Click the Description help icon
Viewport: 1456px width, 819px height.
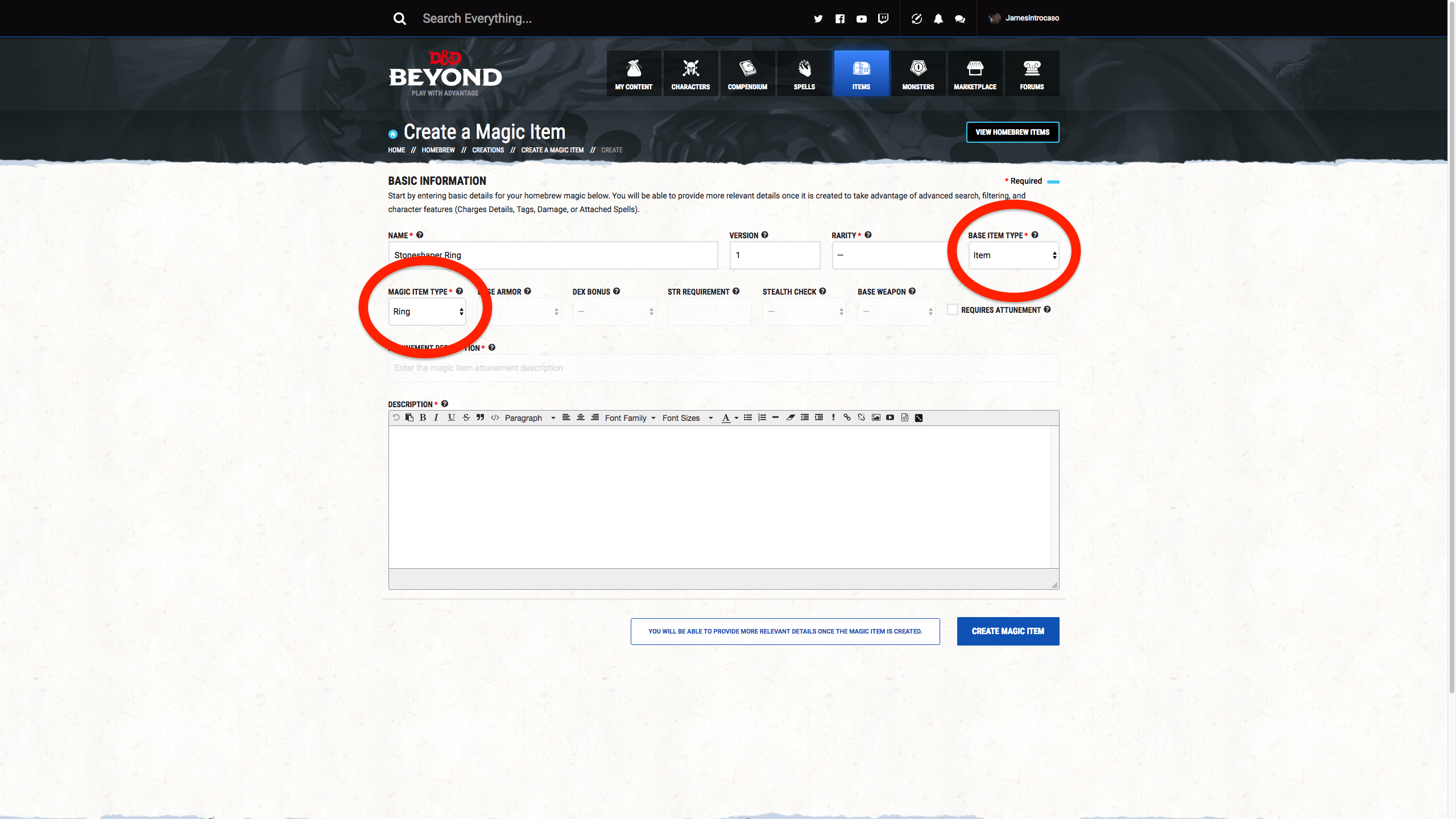pos(445,404)
